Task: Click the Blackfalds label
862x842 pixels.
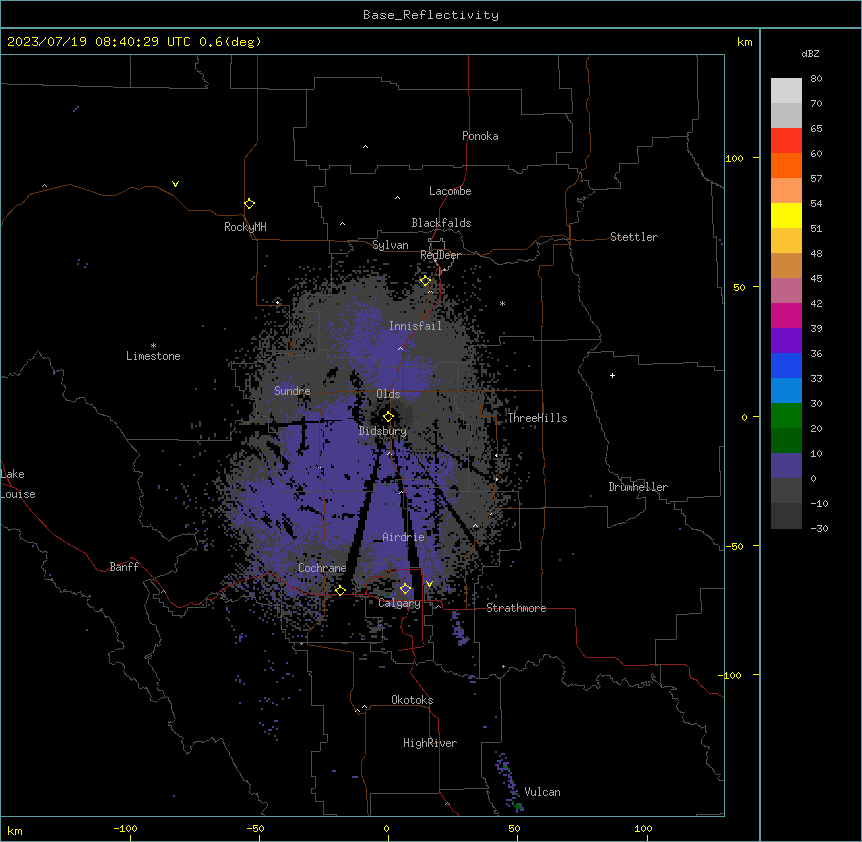Action: pyautogui.click(x=441, y=223)
